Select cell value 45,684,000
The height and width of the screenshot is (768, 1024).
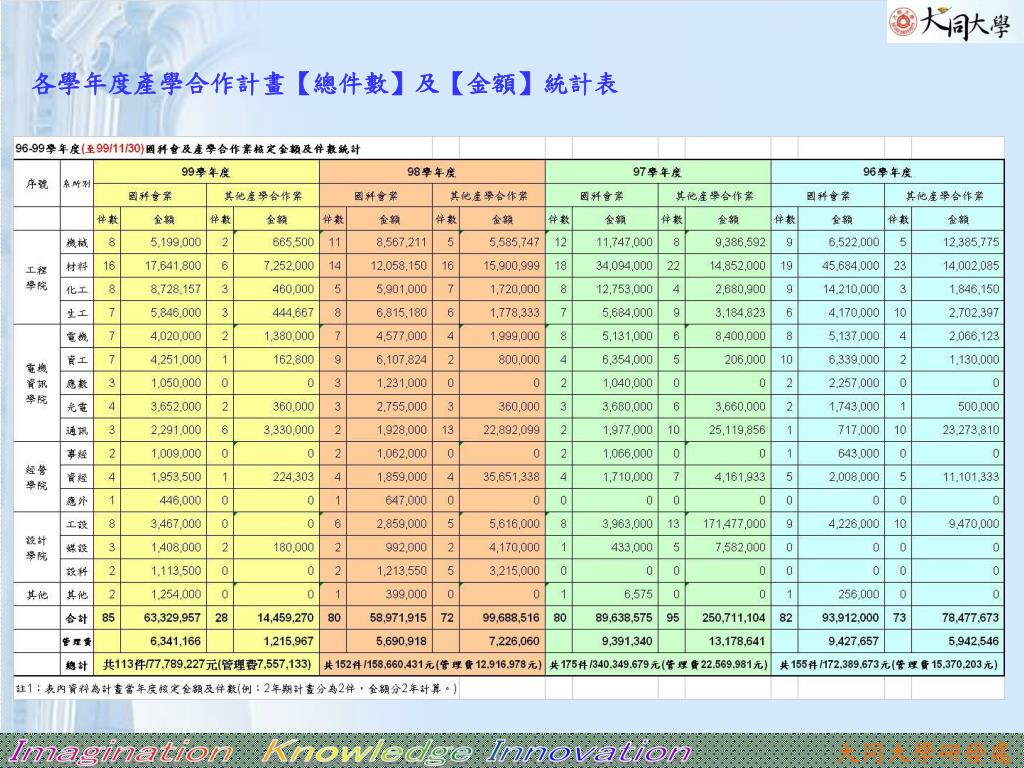(850, 266)
